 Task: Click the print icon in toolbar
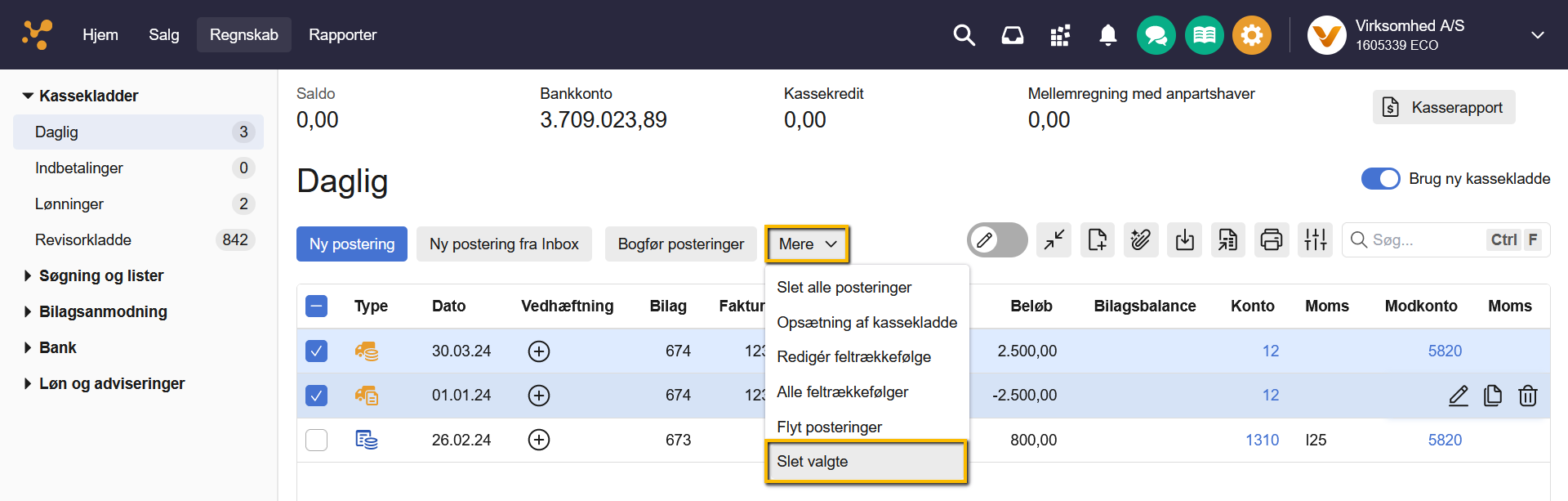tap(1271, 240)
